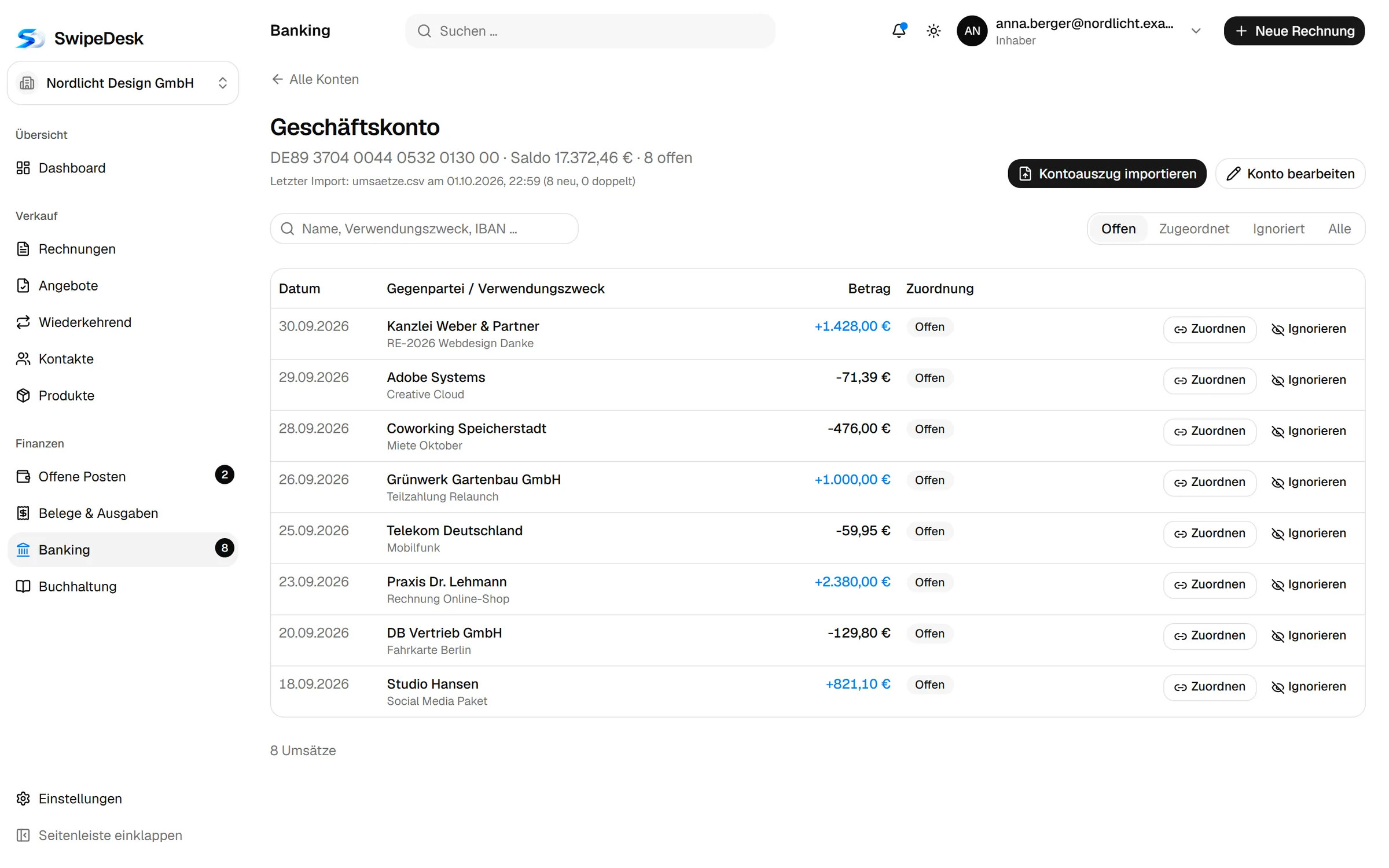1389x868 pixels.
Task: Open Wiederkehrend in the sidebar
Action: click(x=123, y=322)
